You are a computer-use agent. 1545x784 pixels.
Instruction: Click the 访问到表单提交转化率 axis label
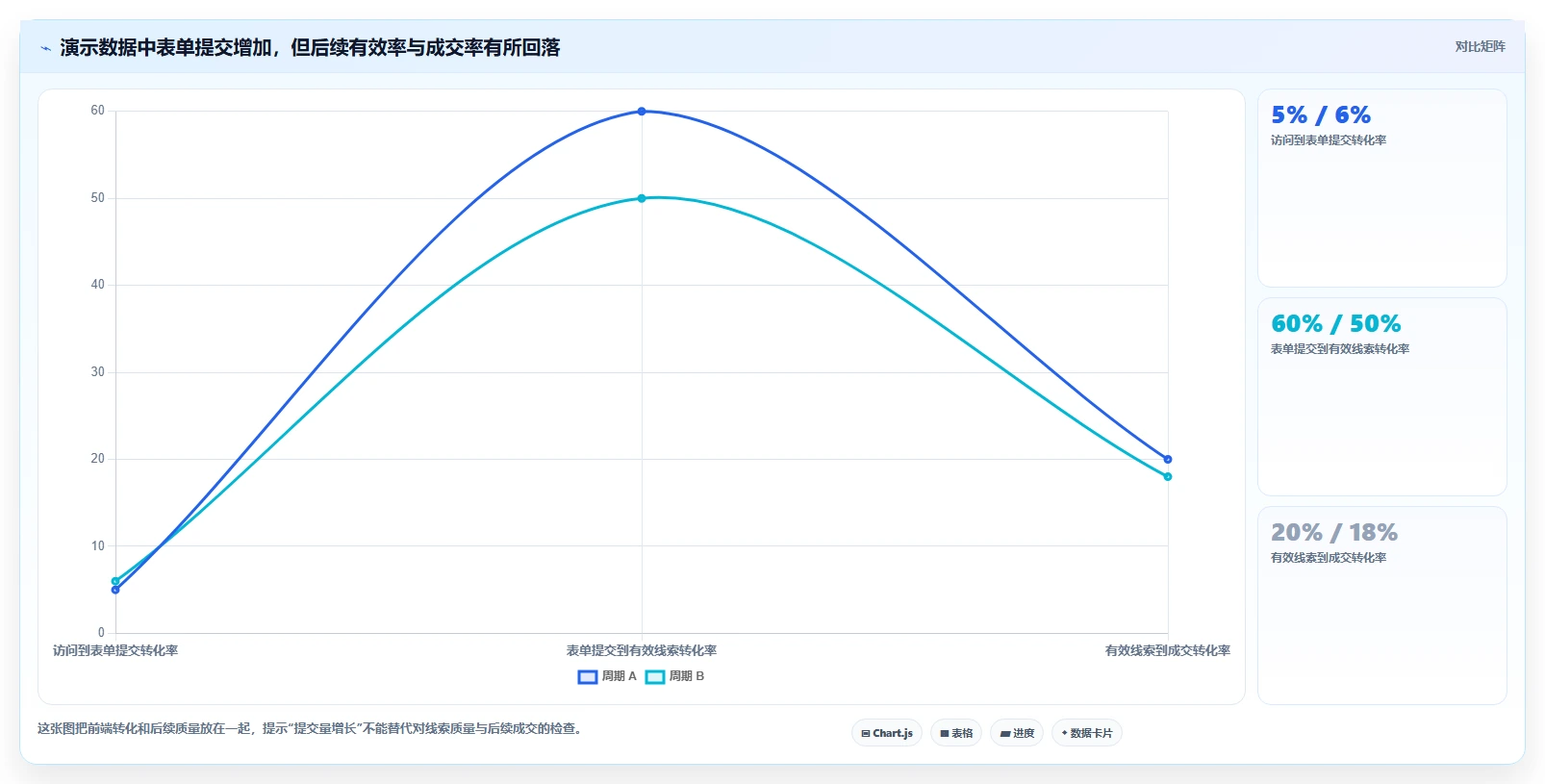115,650
